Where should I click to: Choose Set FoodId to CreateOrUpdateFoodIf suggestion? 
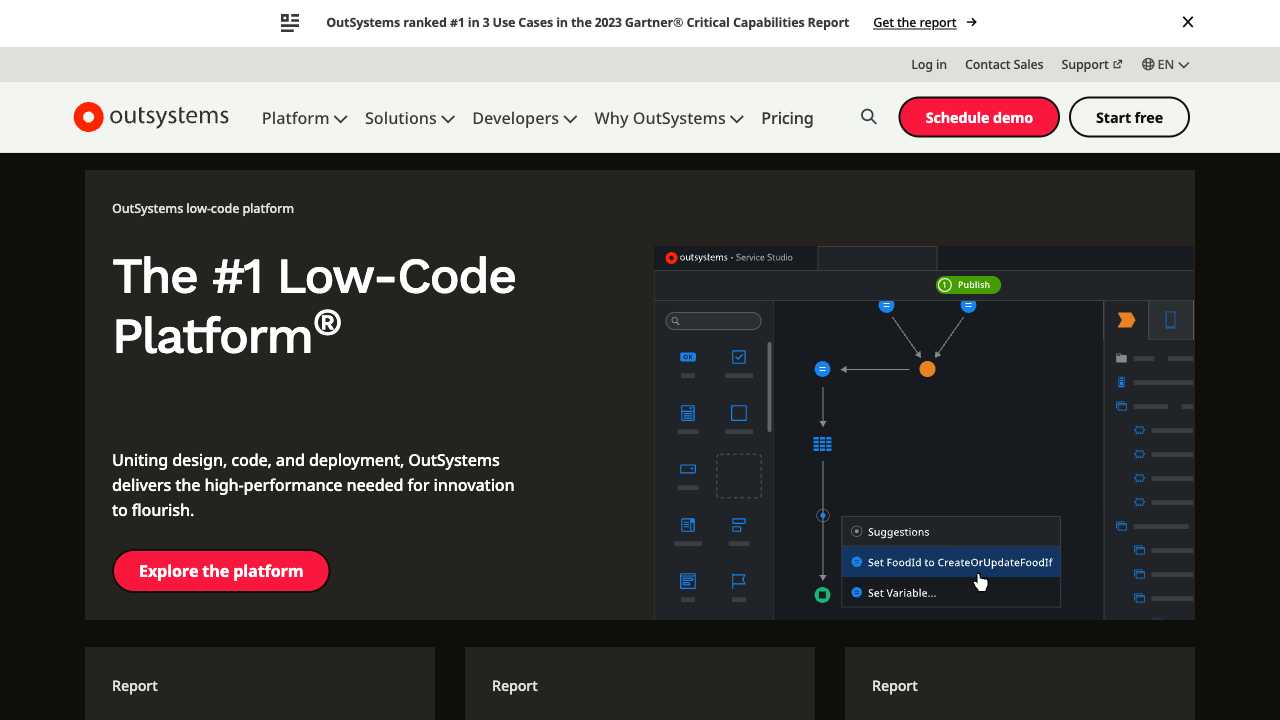click(x=950, y=562)
